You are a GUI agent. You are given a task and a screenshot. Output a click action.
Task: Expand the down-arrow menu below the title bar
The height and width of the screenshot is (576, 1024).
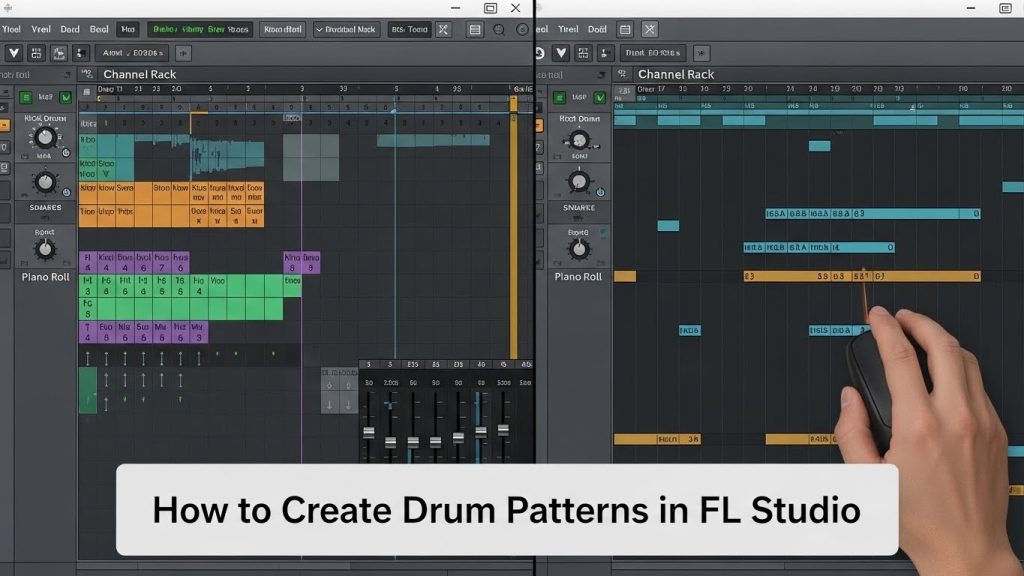pyautogui.click(x=15, y=52)
